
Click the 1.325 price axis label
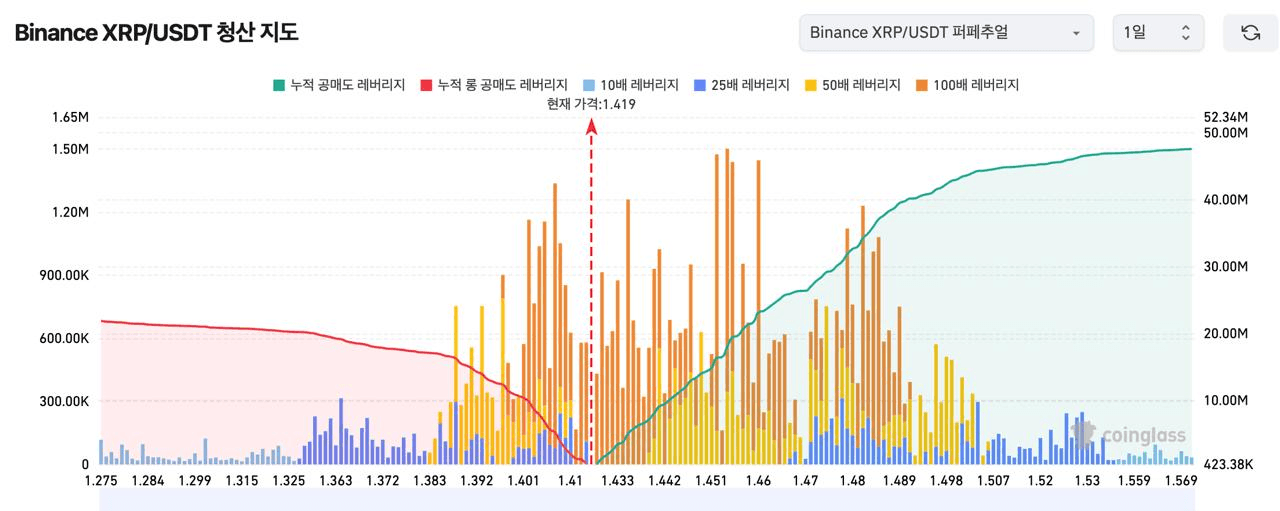coord(289,481)
